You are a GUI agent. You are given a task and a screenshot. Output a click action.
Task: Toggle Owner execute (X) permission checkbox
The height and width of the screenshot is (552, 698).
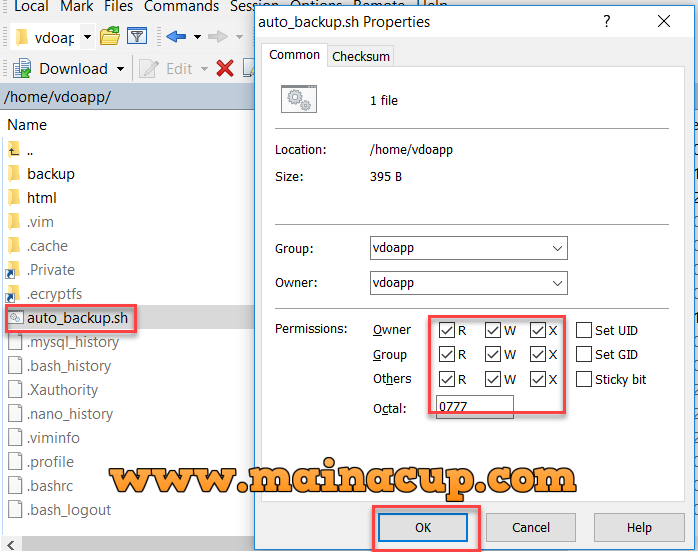point(538,330)
